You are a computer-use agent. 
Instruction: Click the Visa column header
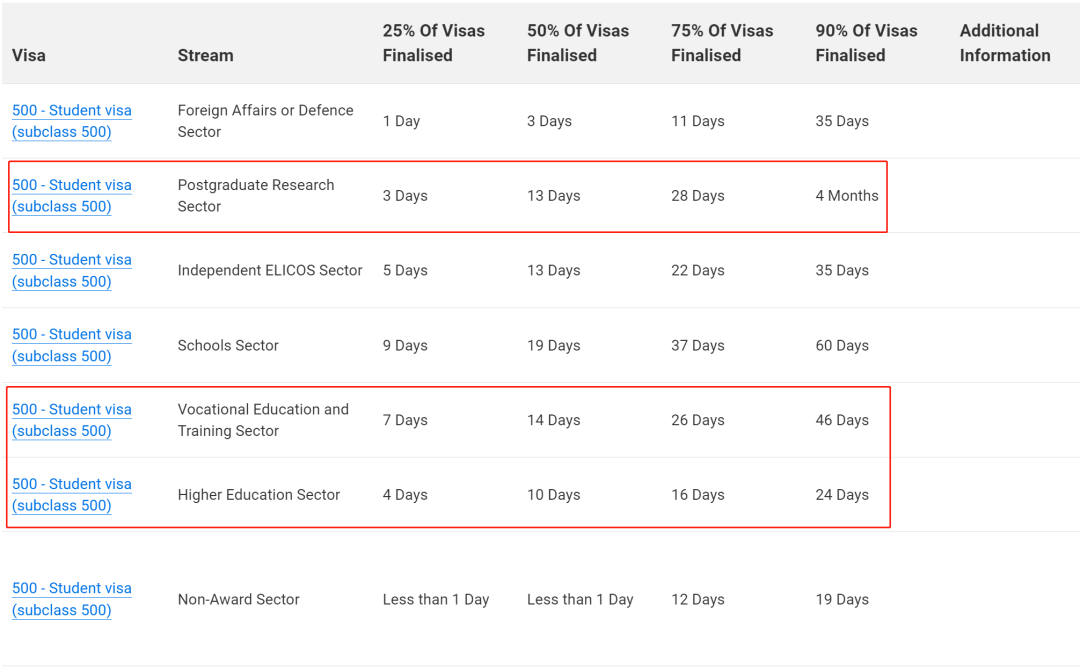click(29, 55)
